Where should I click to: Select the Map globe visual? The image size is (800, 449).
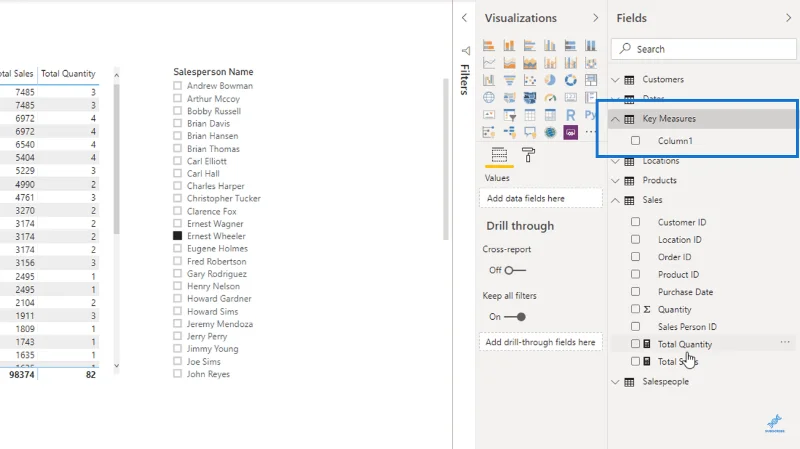coord(489,97)
